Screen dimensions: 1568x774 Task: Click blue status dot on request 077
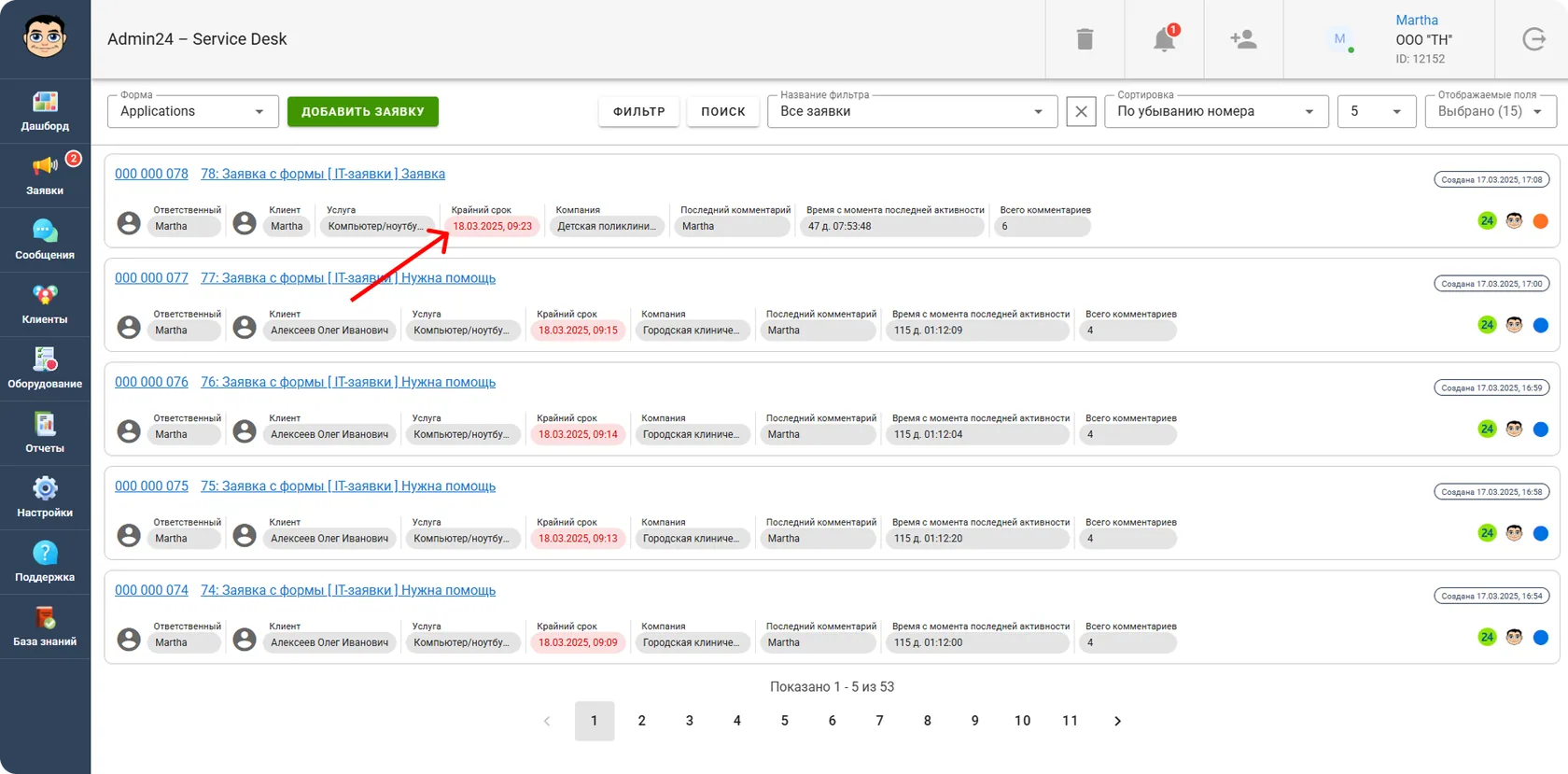click(x=1541, y=325)
